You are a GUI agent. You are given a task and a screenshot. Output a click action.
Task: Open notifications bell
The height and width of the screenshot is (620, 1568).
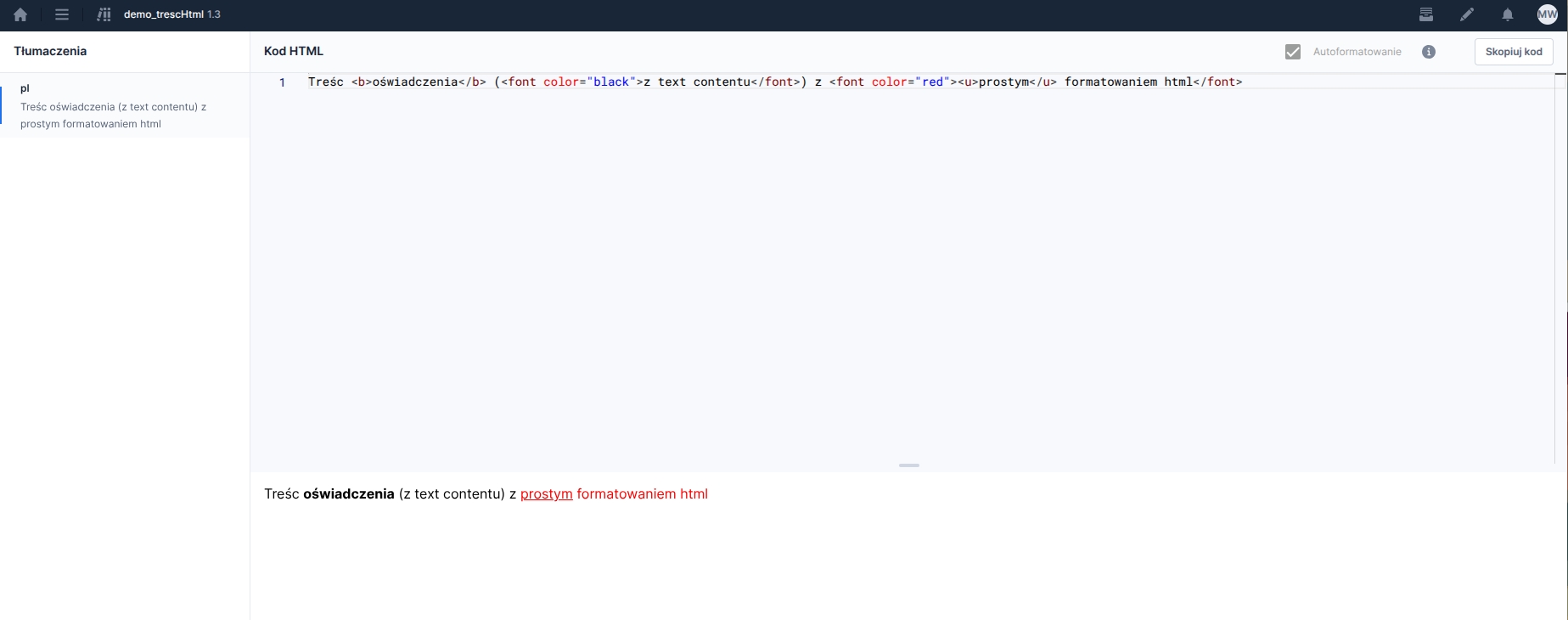[1508, 14]
